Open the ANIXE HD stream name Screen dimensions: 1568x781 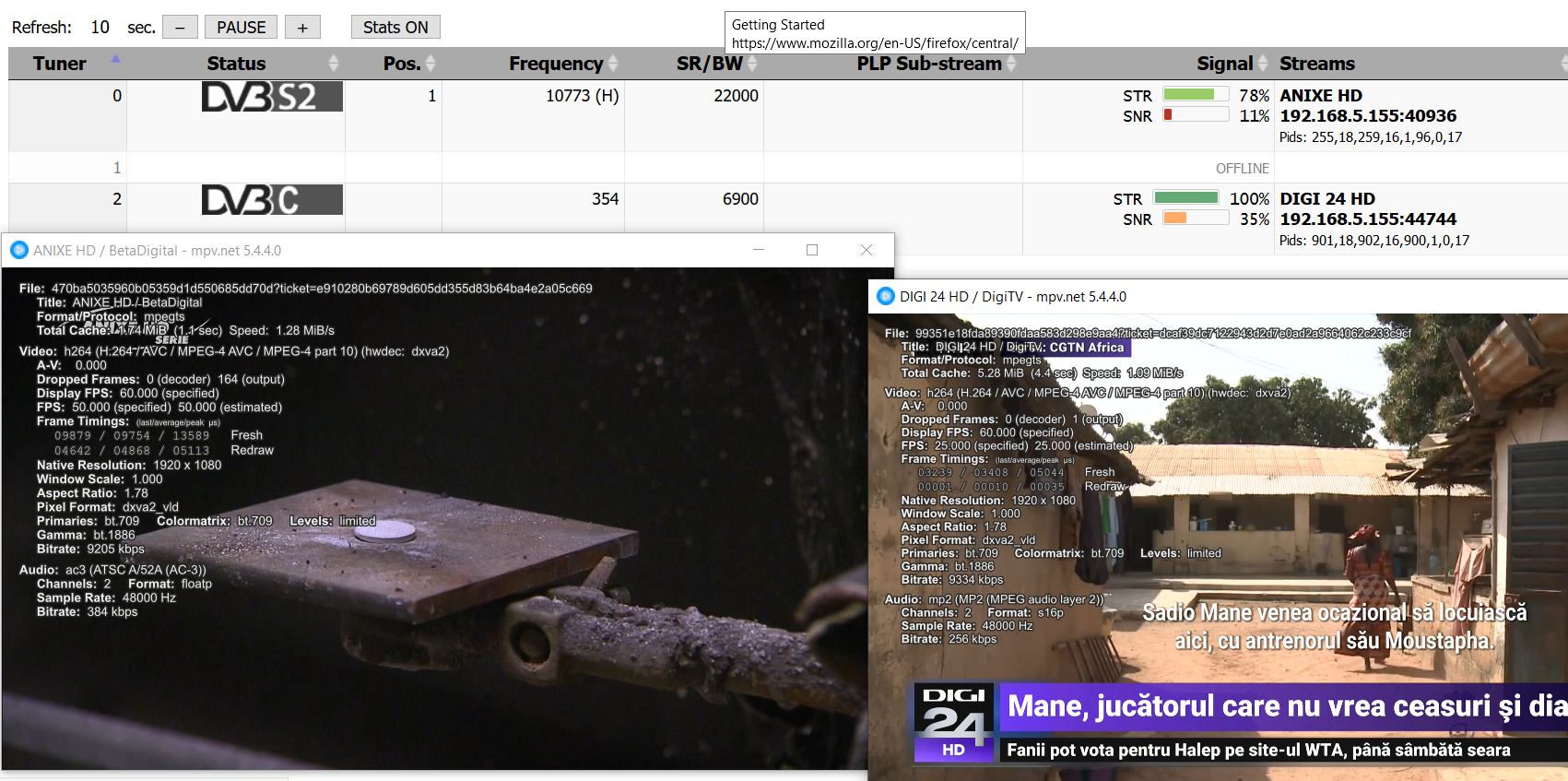pyautogui.click(x=1321, y=96)
